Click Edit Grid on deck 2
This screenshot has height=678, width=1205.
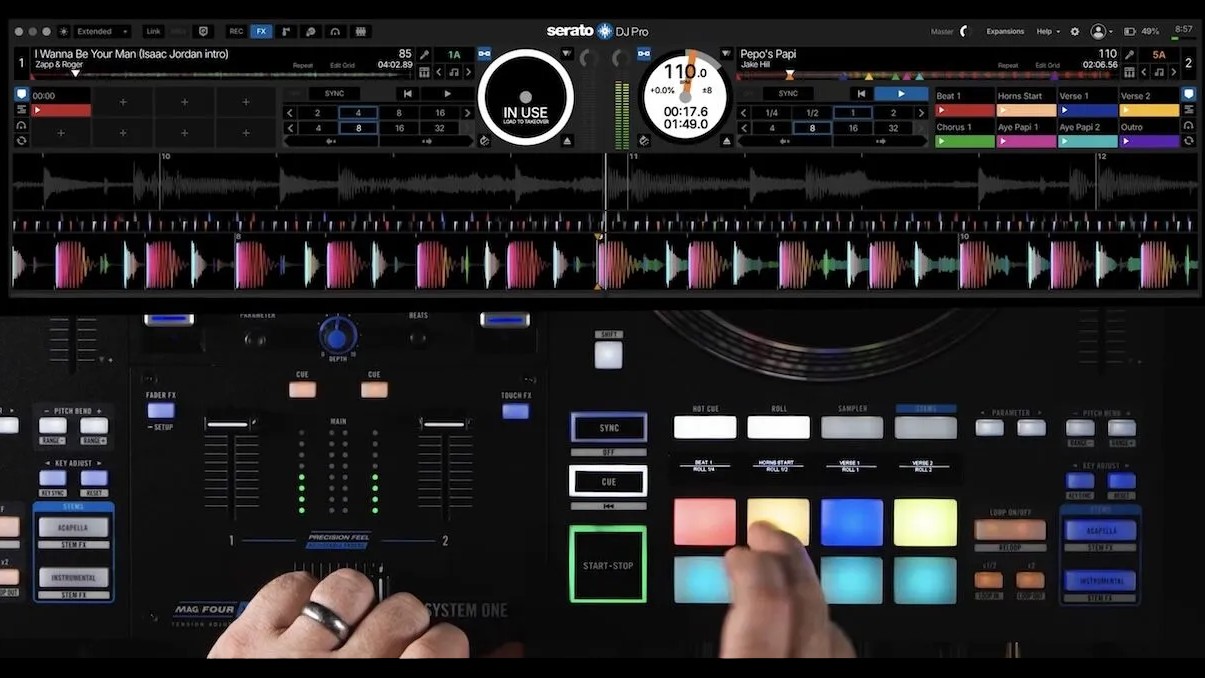pos(1047,66)
